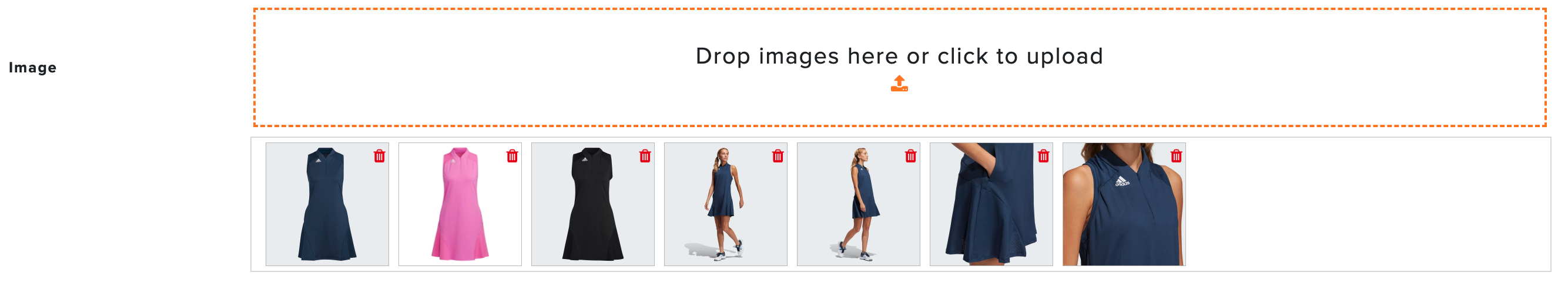The width and height of the screenshot is (1568, 292).
Task: Click the Image field label
Action: pyautogui.click(x=32, y=68)
